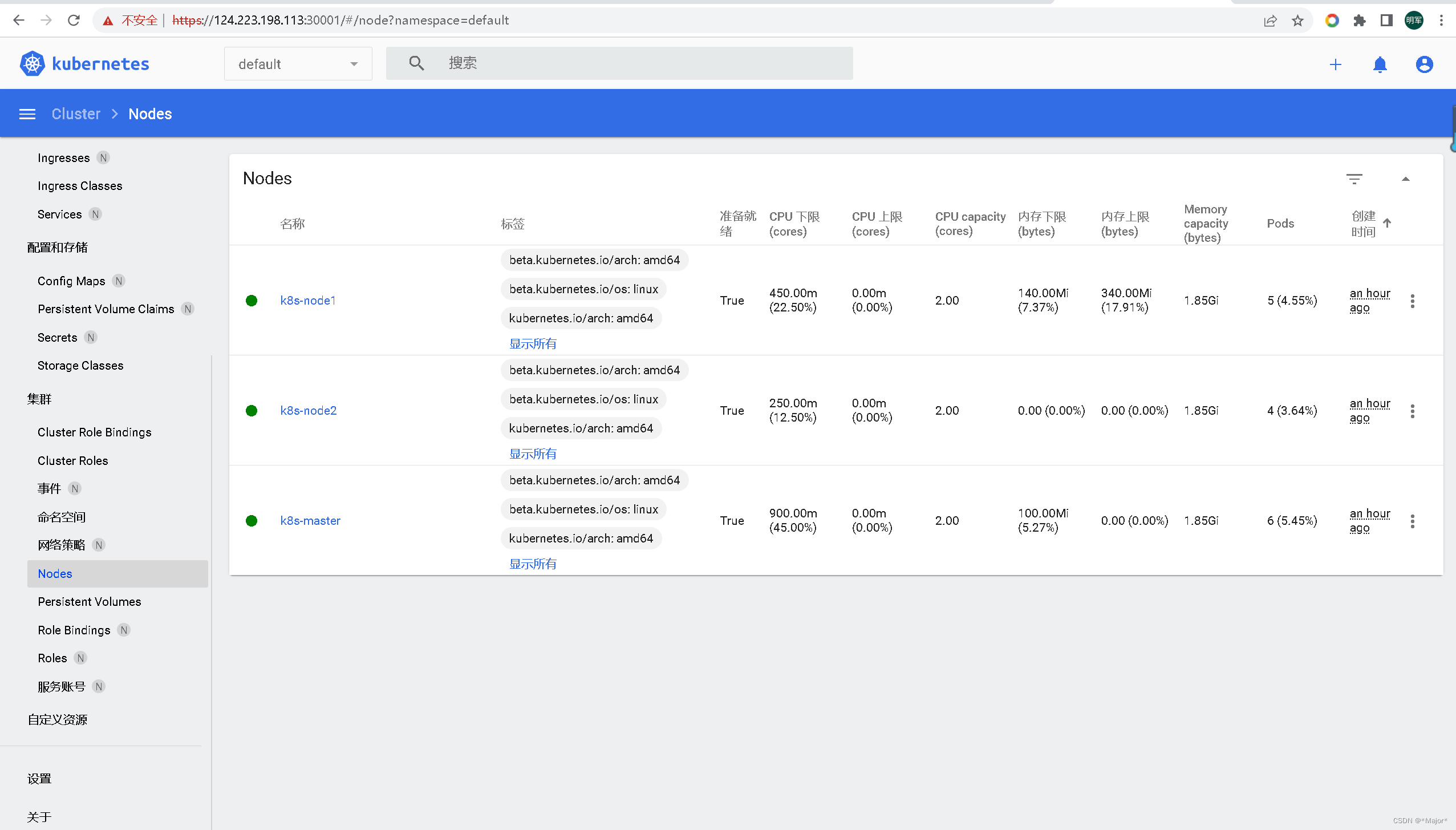Click the browser reload icon
The image size is (1456, 830).
pyautogui.click(x=74, y=20)
